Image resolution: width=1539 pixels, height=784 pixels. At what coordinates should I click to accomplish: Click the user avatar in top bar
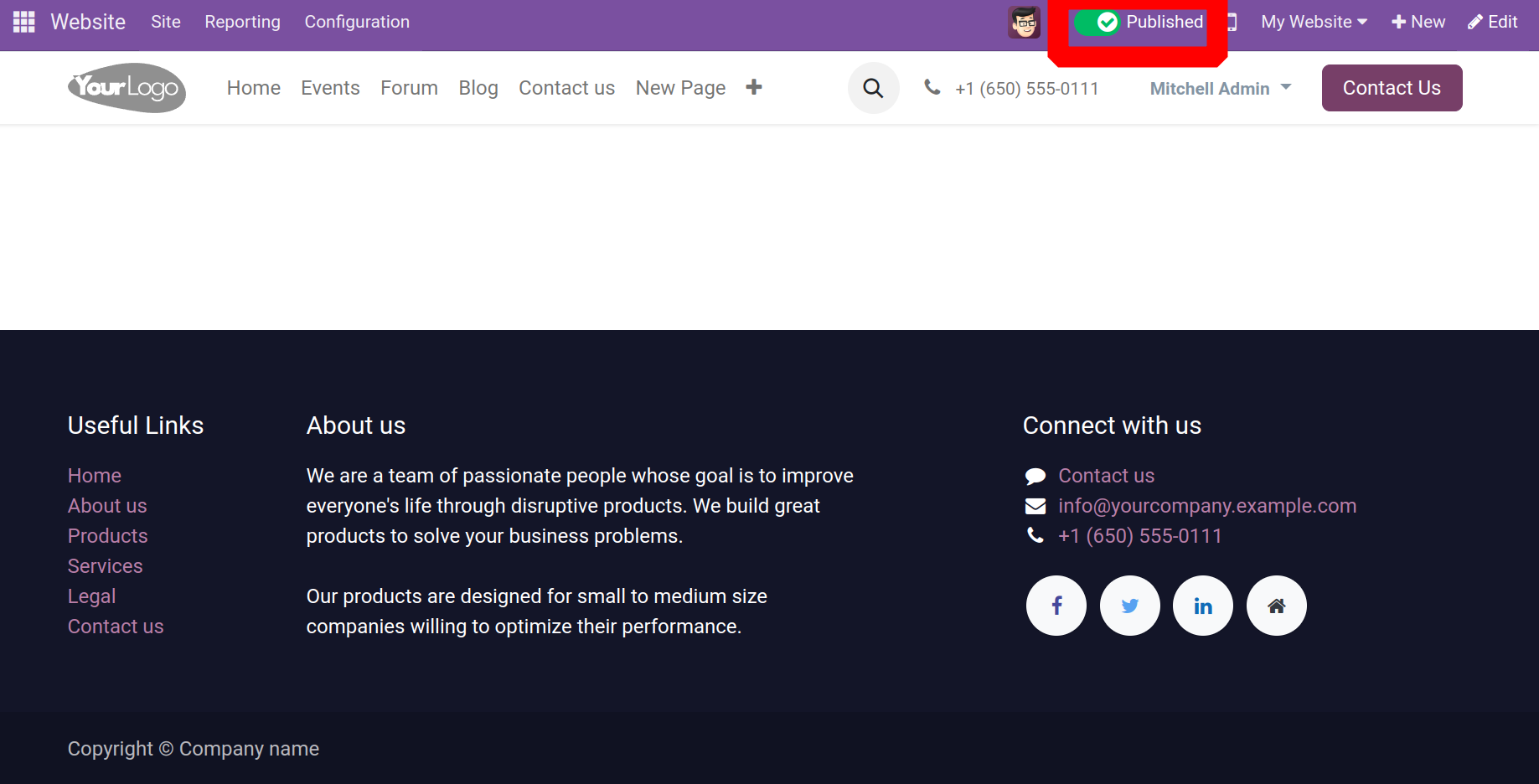(1024, 22)
